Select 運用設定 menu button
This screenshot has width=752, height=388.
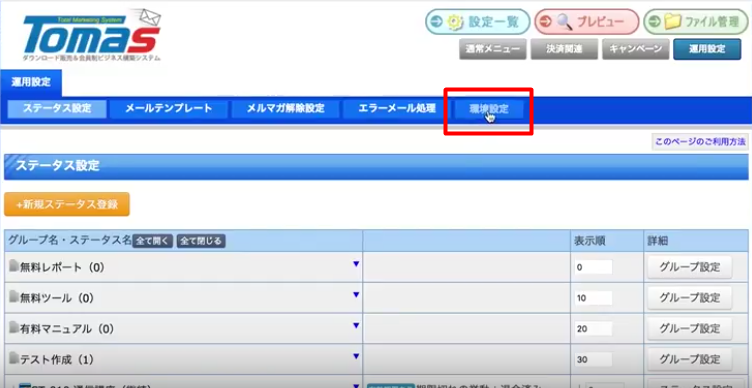(x=707, y=49)
